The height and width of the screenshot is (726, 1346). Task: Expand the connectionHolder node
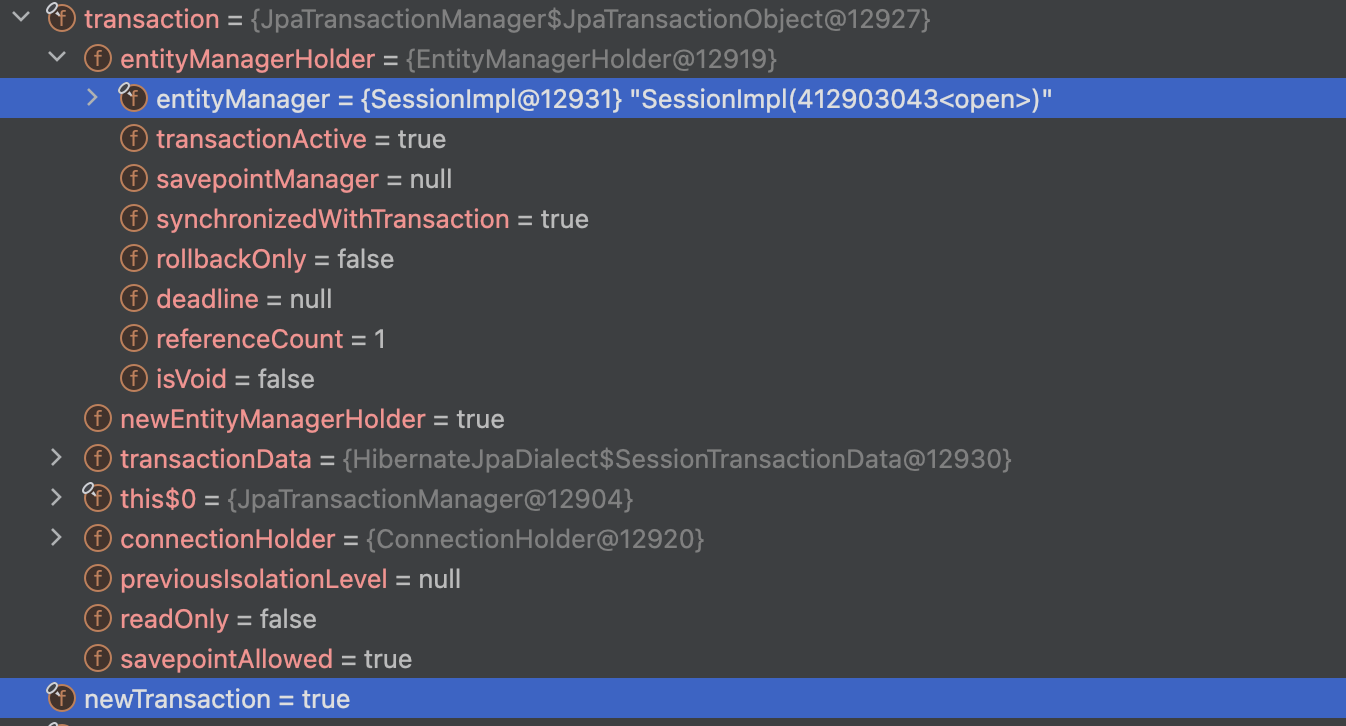pos(56,538)
